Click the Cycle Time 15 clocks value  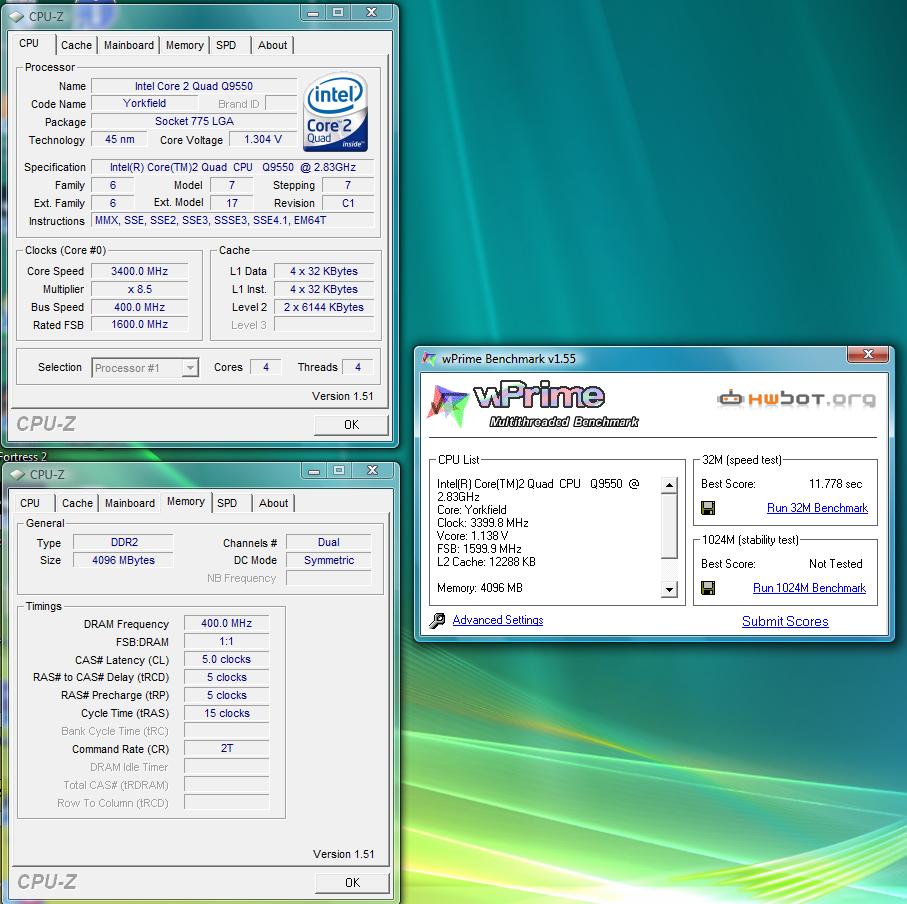coord(226,713)
